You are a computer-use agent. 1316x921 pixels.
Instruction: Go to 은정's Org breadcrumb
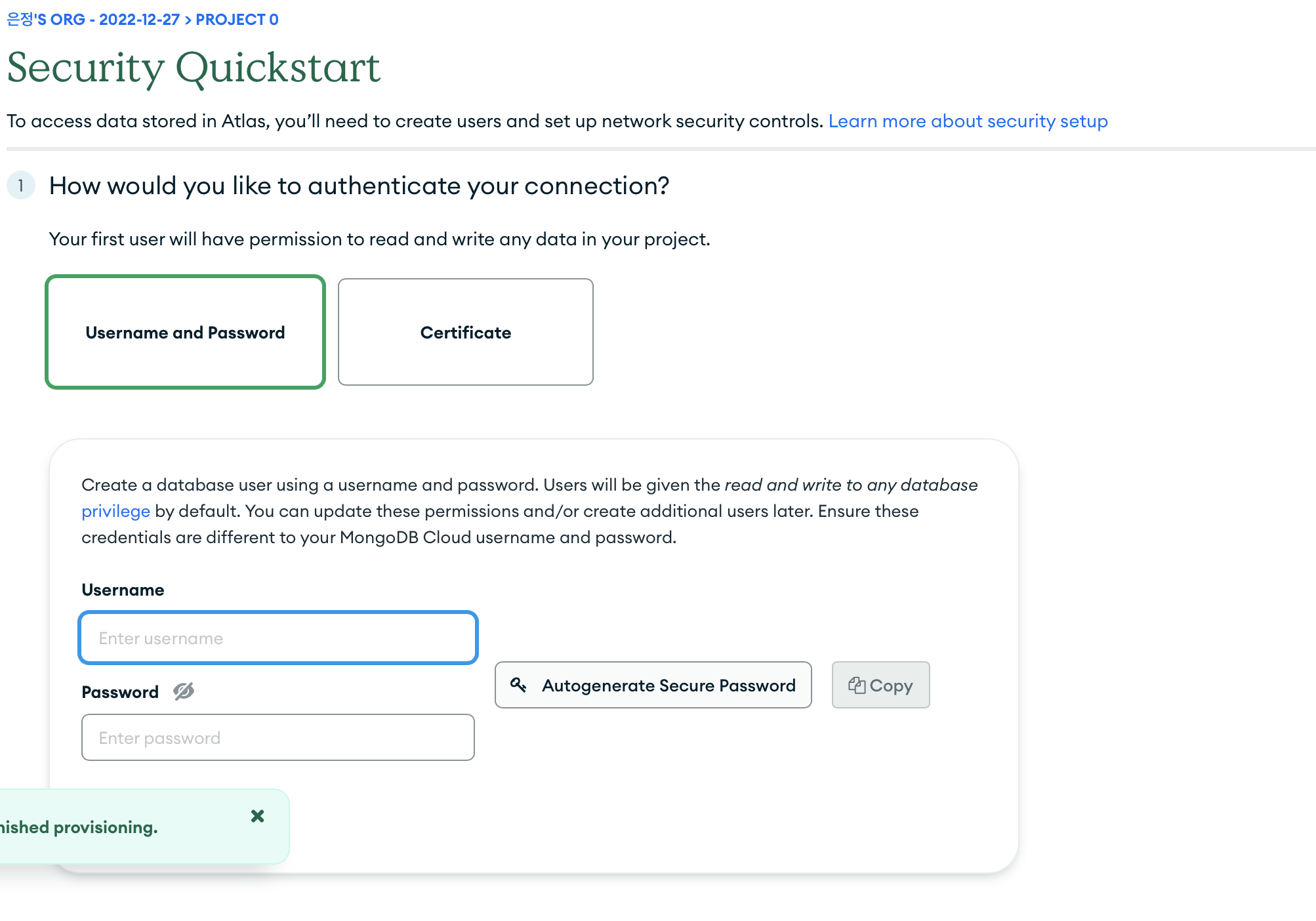[x=93, y=20]
